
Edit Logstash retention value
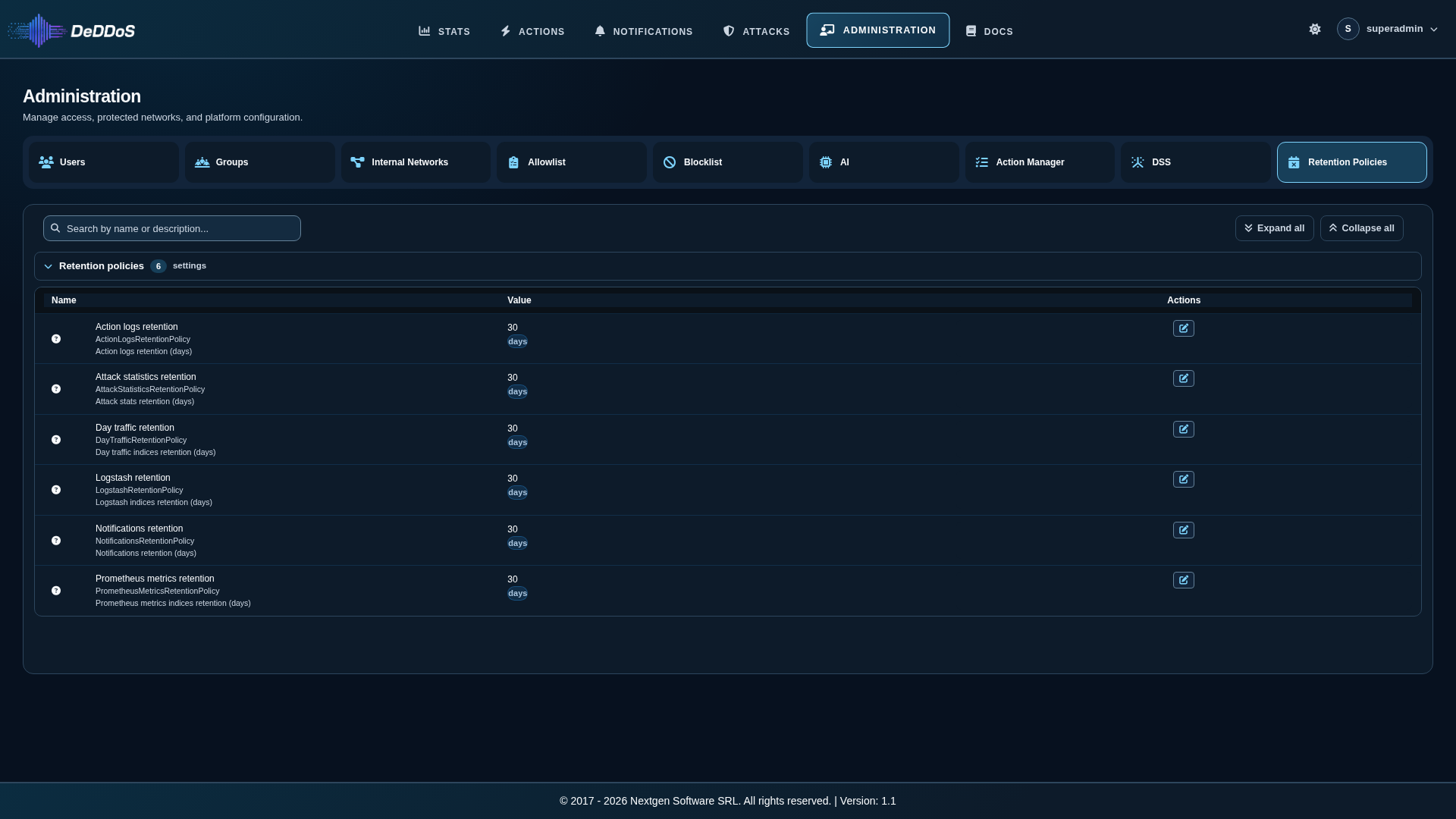click(x=1183, y=479)
